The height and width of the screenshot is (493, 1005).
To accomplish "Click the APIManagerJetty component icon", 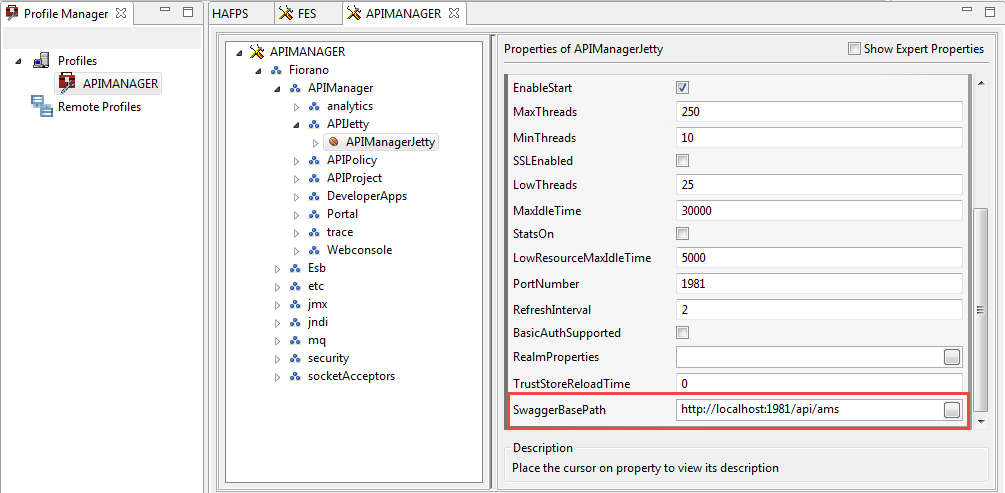I will (333, 142).
